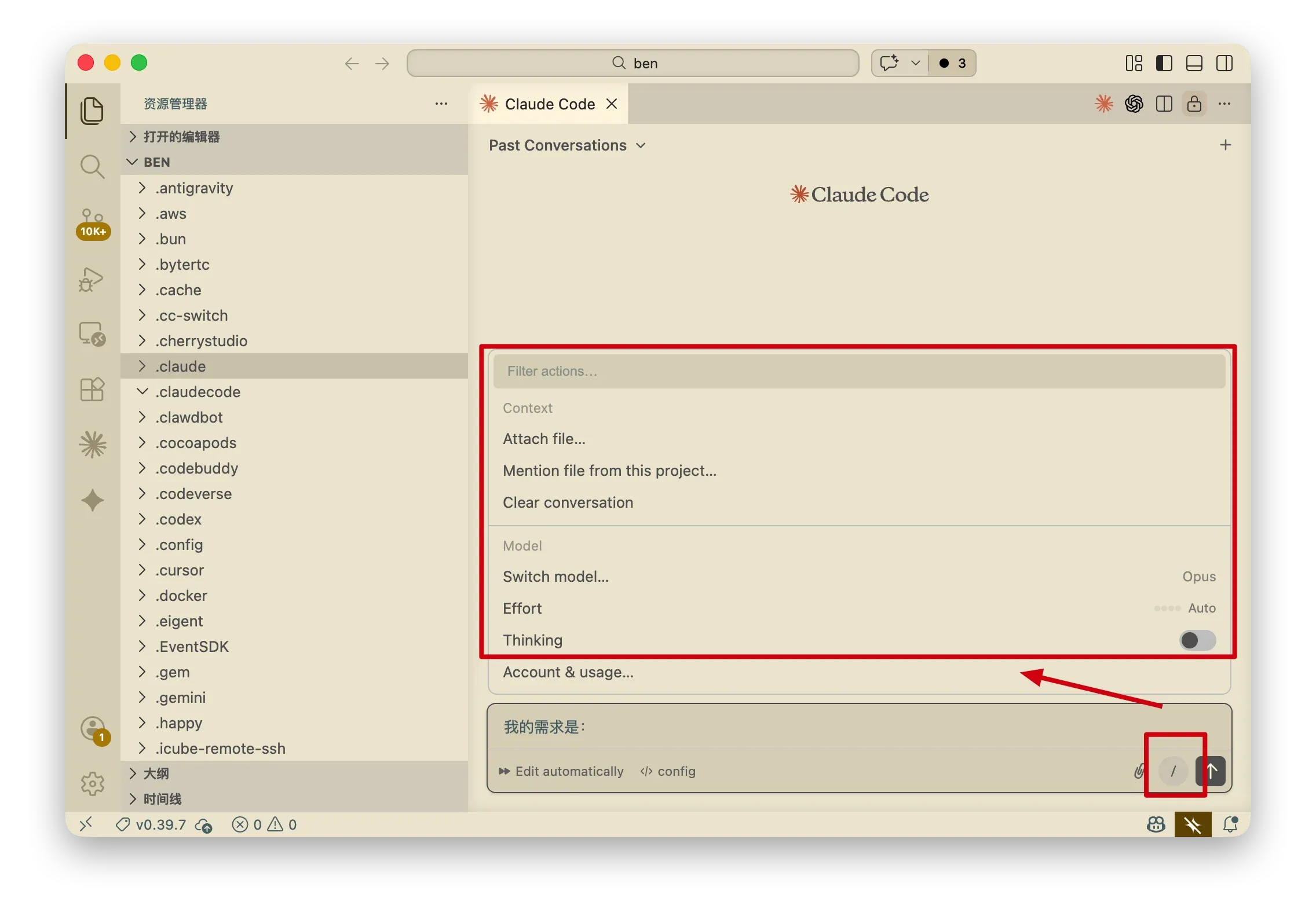Click the Claude icon in editor toolbar
Image resolution: width=1316 pixels, height=924 pixels.
tap(1104, 104)
